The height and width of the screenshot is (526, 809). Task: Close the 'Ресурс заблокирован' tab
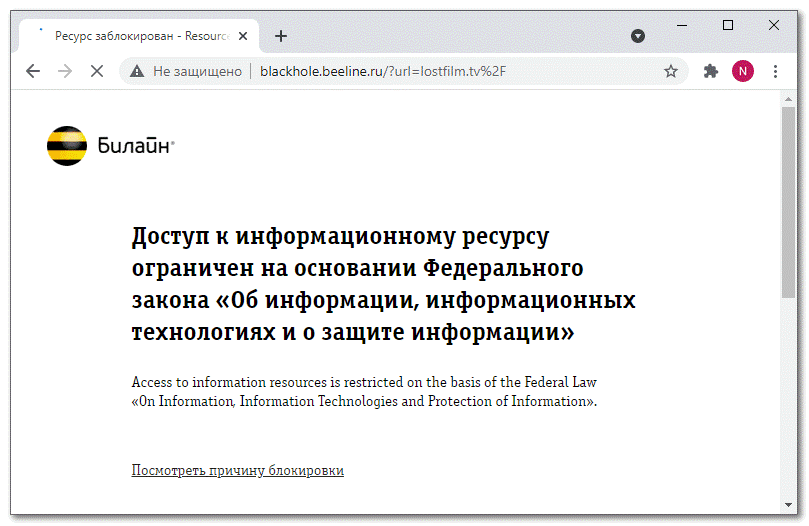pyautogui.click(x=243, y=36)
